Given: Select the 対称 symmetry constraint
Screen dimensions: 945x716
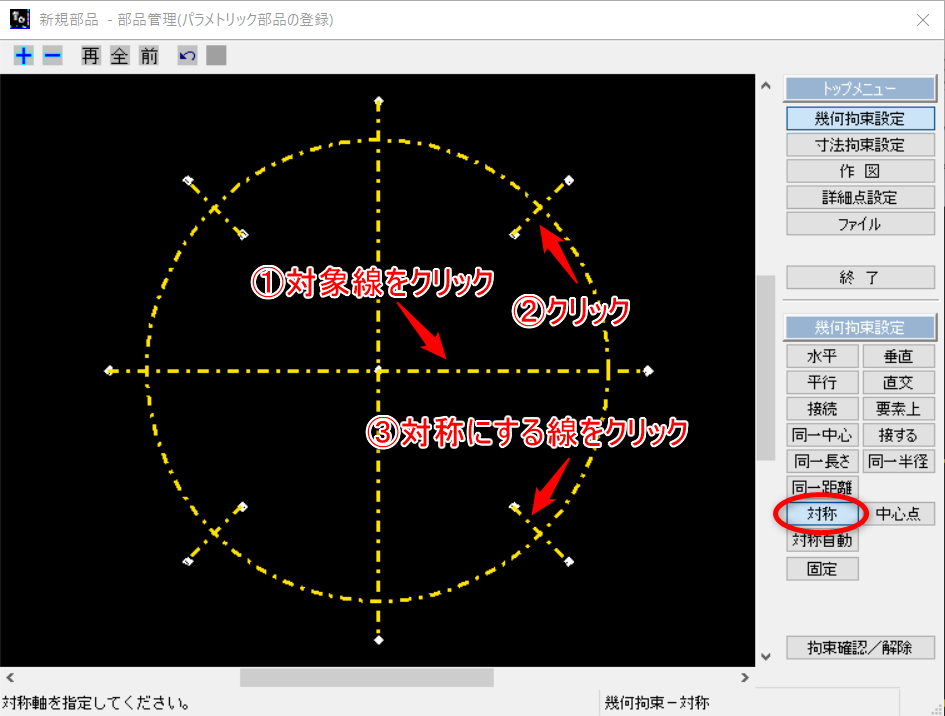Looking at the screenshot, I should (822, 513).
